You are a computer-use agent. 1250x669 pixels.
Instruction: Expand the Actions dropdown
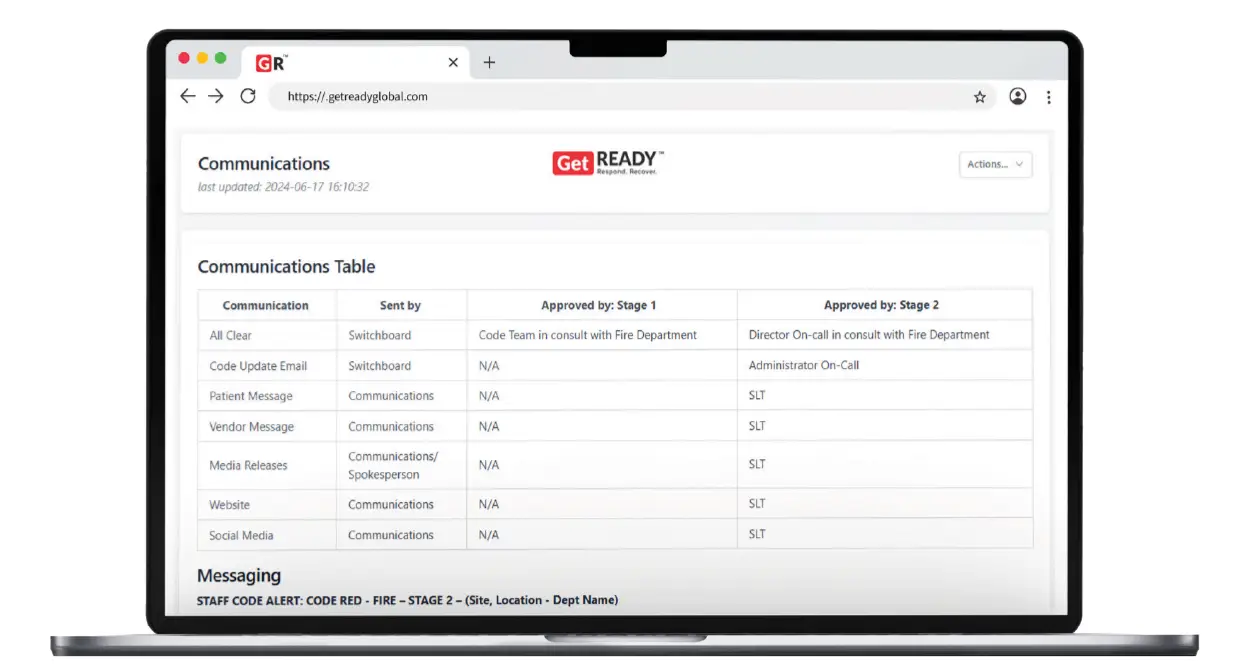[995, 164]
